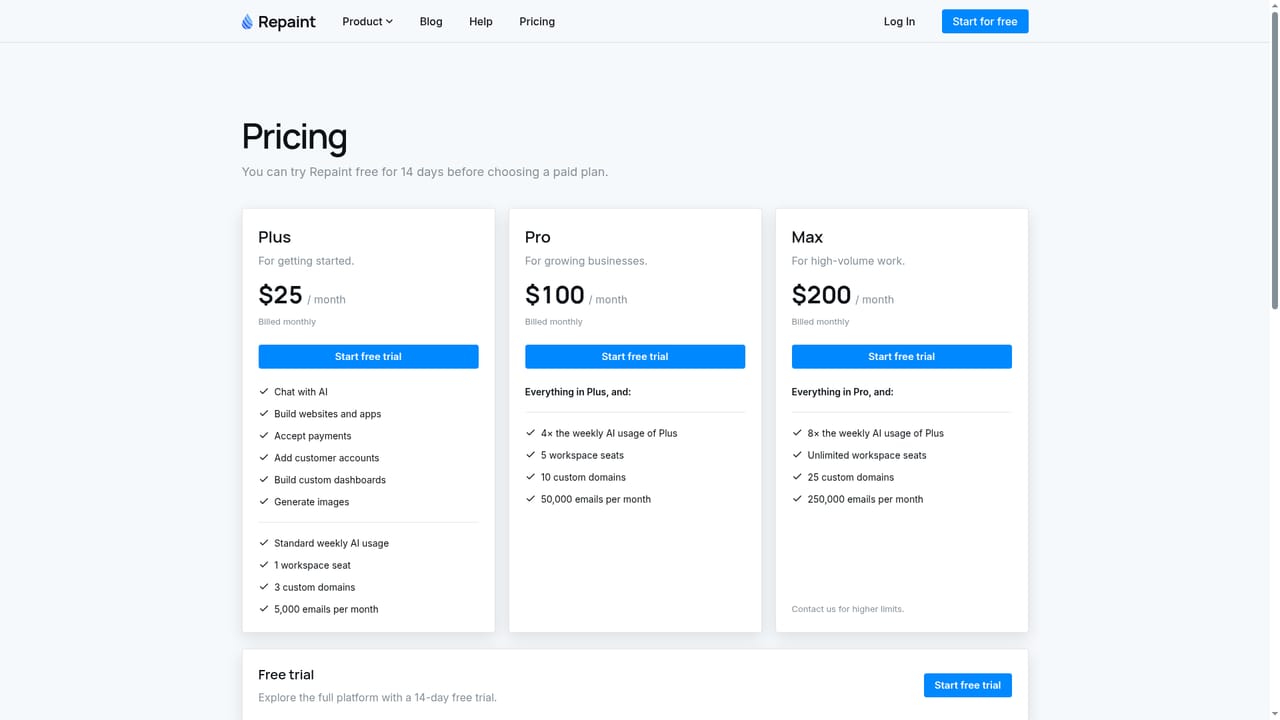This screenshot has height=720, width=1280.
Task: Click the Start for free button
Action: tap(985, 21)
